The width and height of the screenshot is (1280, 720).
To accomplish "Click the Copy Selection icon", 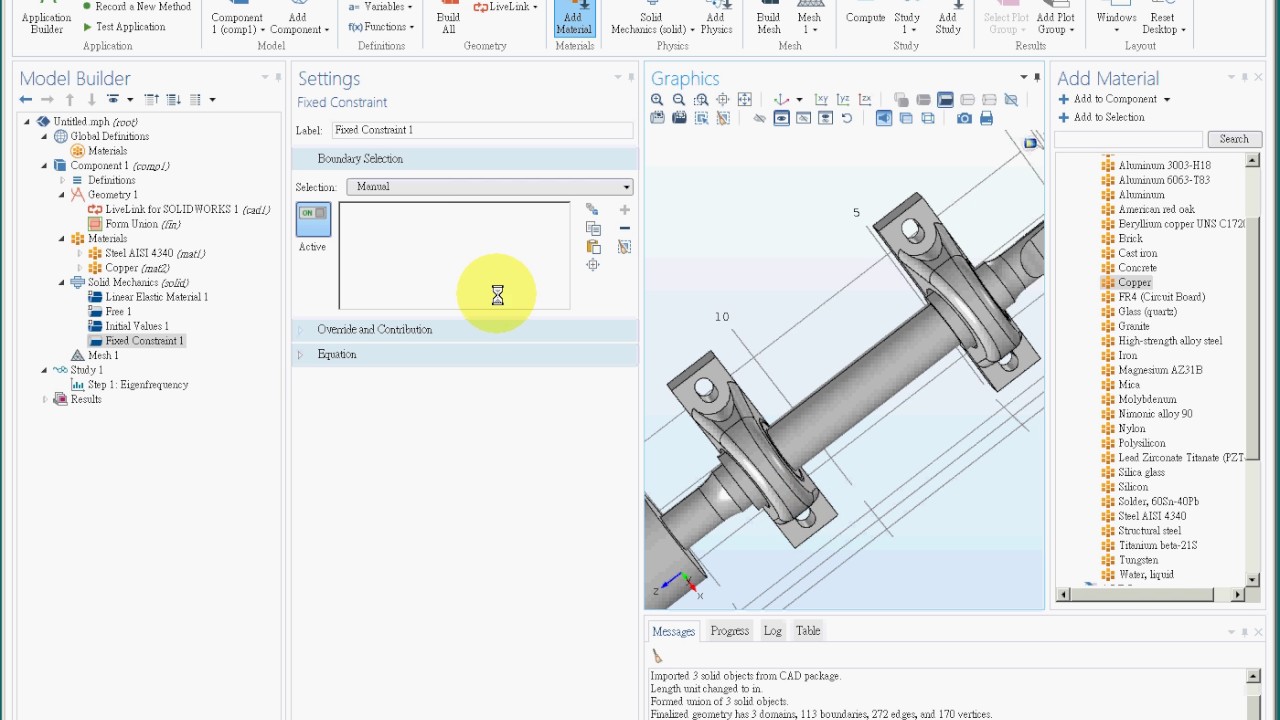I will pos(593,228).
